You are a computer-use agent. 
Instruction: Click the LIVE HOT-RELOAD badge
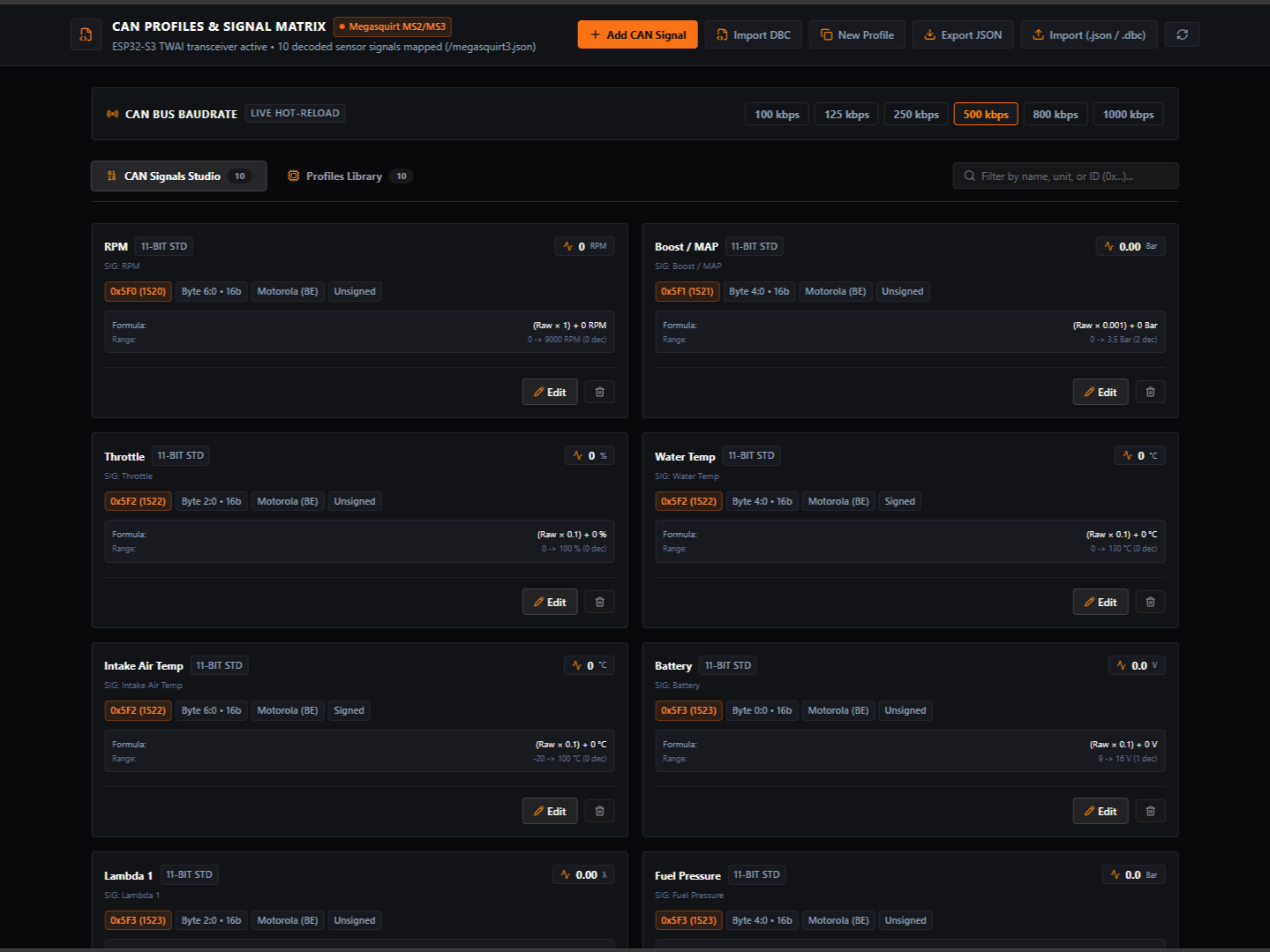click(295, 113)
